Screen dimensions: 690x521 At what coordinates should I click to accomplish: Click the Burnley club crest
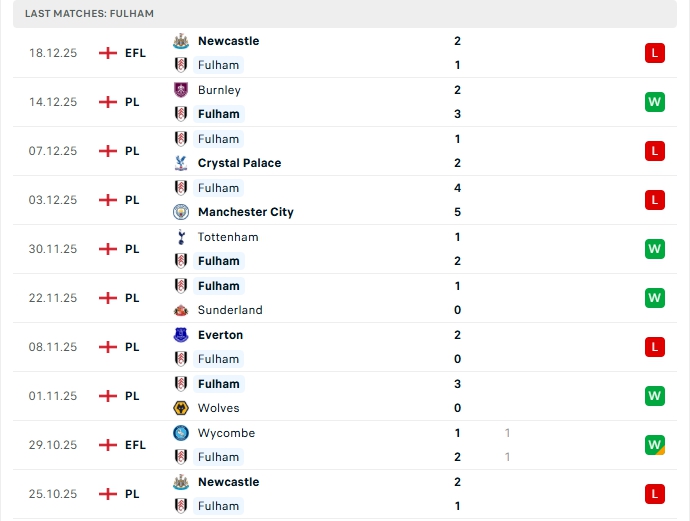[181, 90]
